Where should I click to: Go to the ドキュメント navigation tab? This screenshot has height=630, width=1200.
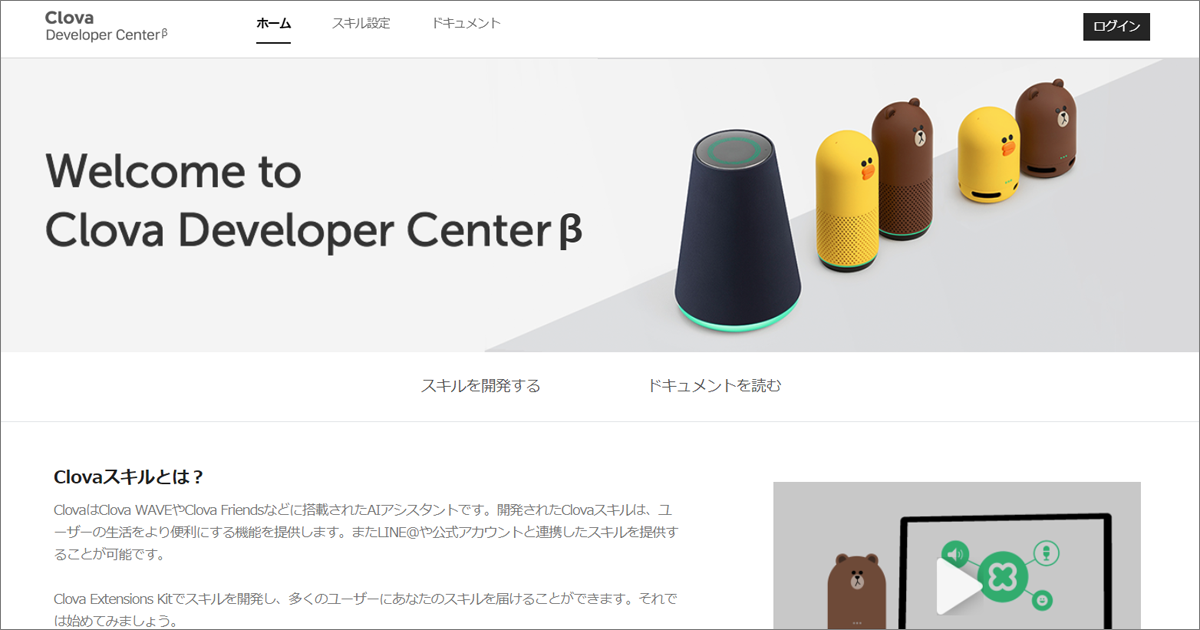[466, 23]
